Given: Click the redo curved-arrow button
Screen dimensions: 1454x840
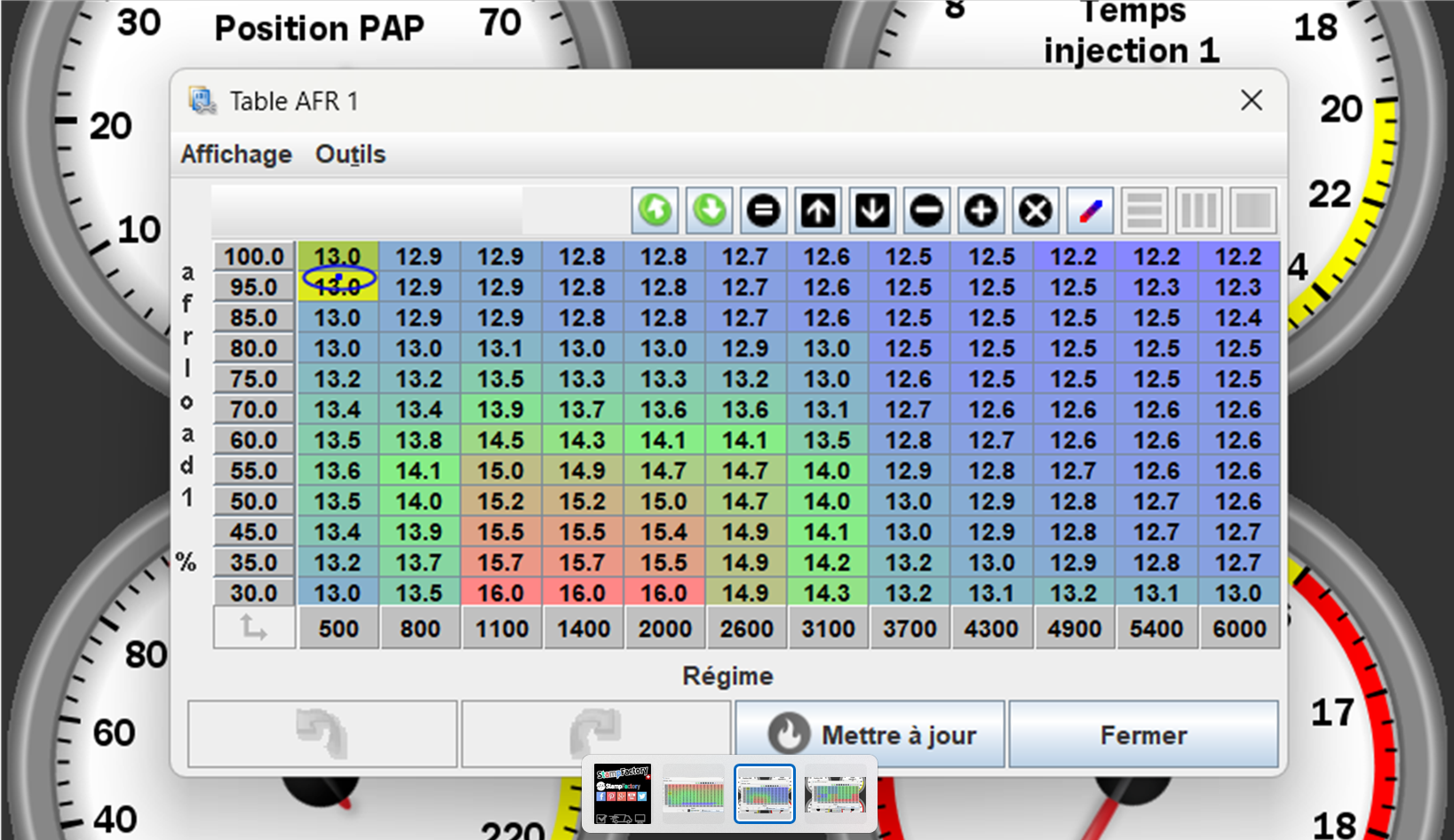Looking at the screenshot, I should (x=596, y=734).
